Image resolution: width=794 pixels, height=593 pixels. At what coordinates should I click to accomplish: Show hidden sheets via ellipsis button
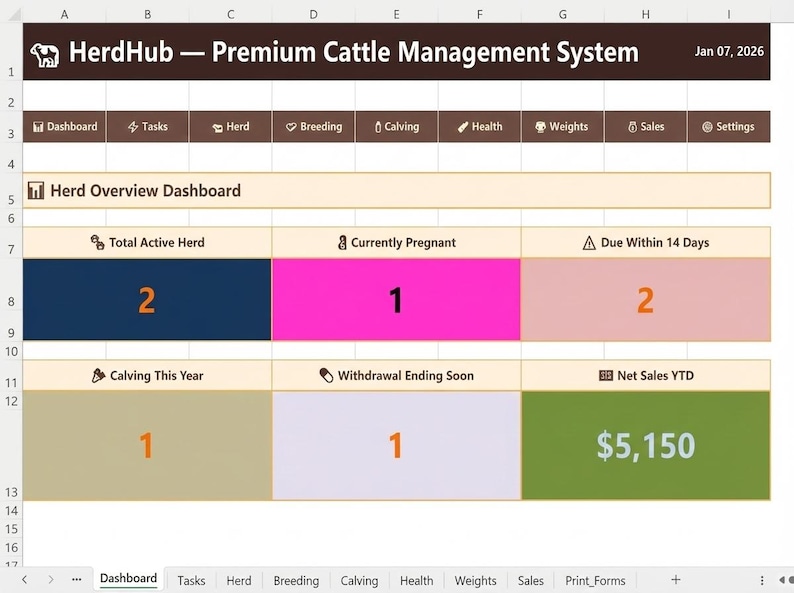(76, 579)
